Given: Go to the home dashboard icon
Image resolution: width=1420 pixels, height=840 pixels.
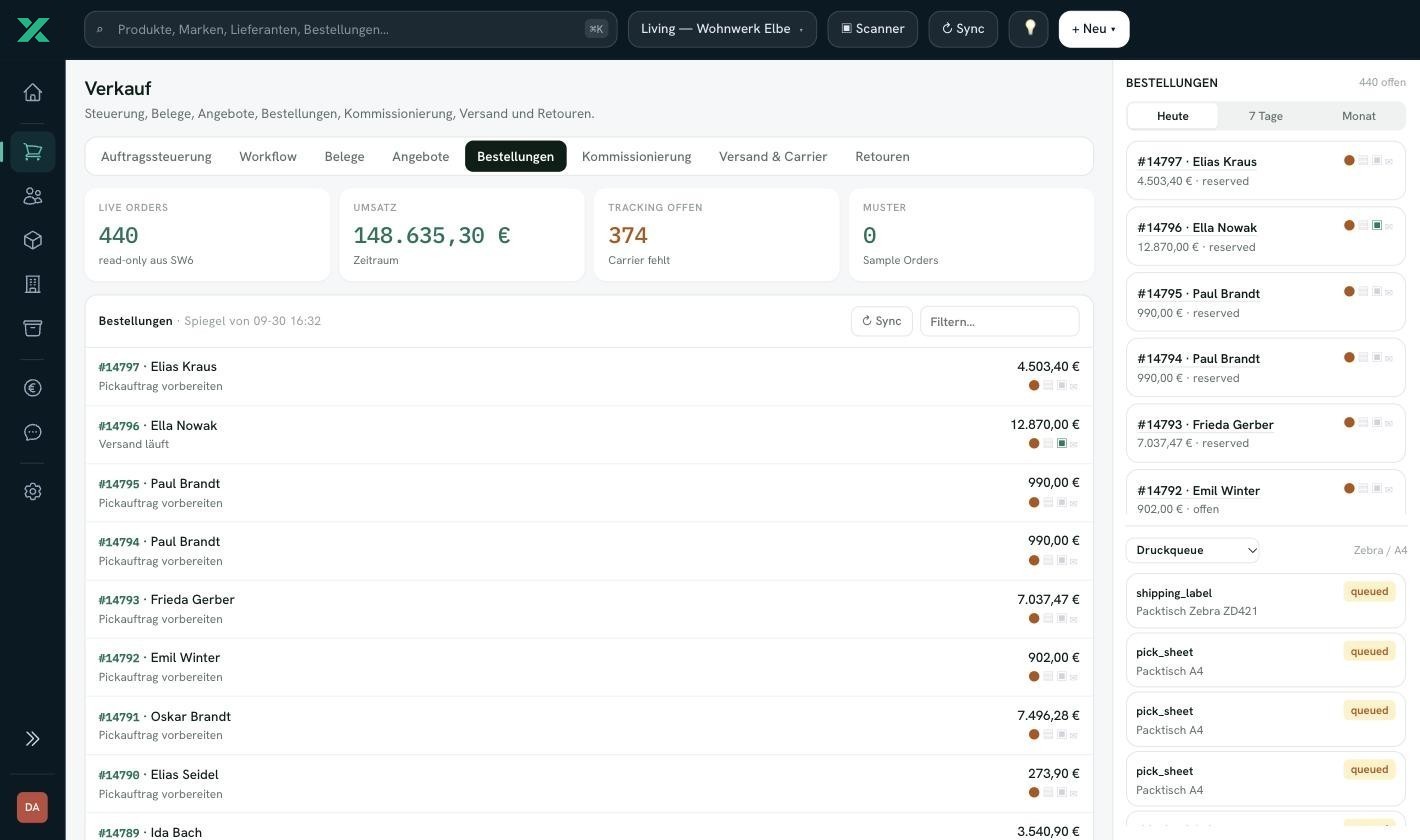Looking at the screenshot, I should (x=33, y=92).
